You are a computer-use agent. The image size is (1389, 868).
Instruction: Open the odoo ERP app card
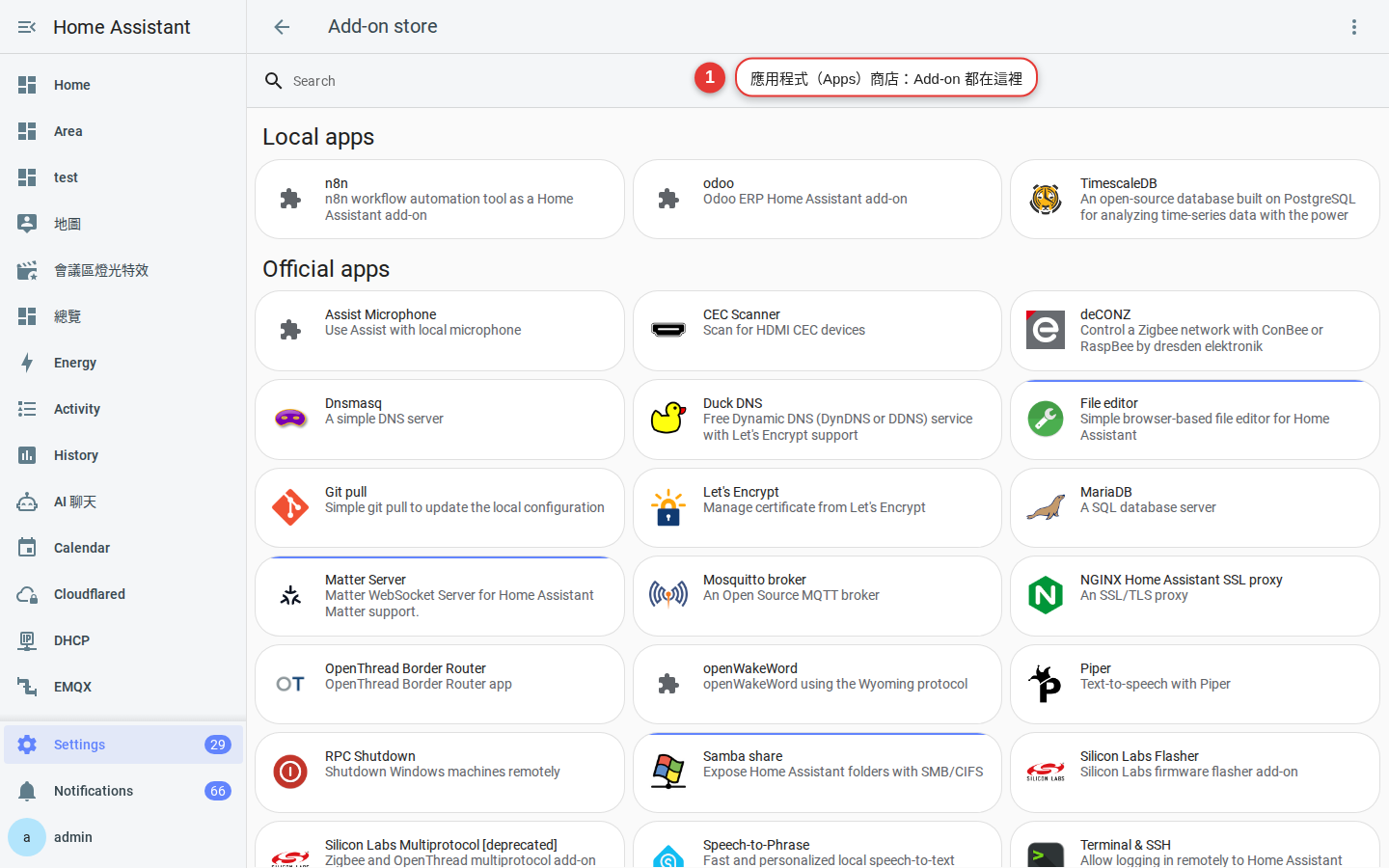click(817, 199)
